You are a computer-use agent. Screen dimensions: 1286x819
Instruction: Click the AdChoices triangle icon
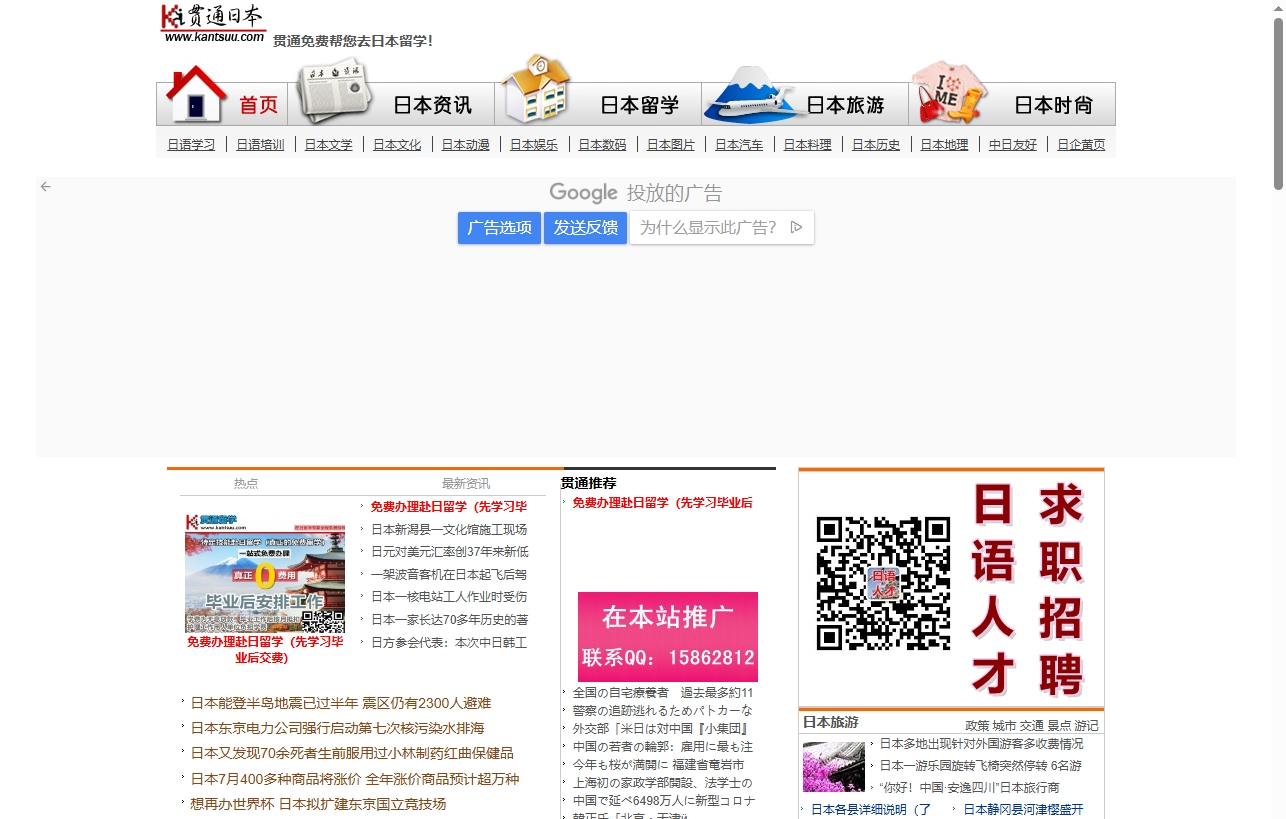pyautogui.click(x=796, y=227)
